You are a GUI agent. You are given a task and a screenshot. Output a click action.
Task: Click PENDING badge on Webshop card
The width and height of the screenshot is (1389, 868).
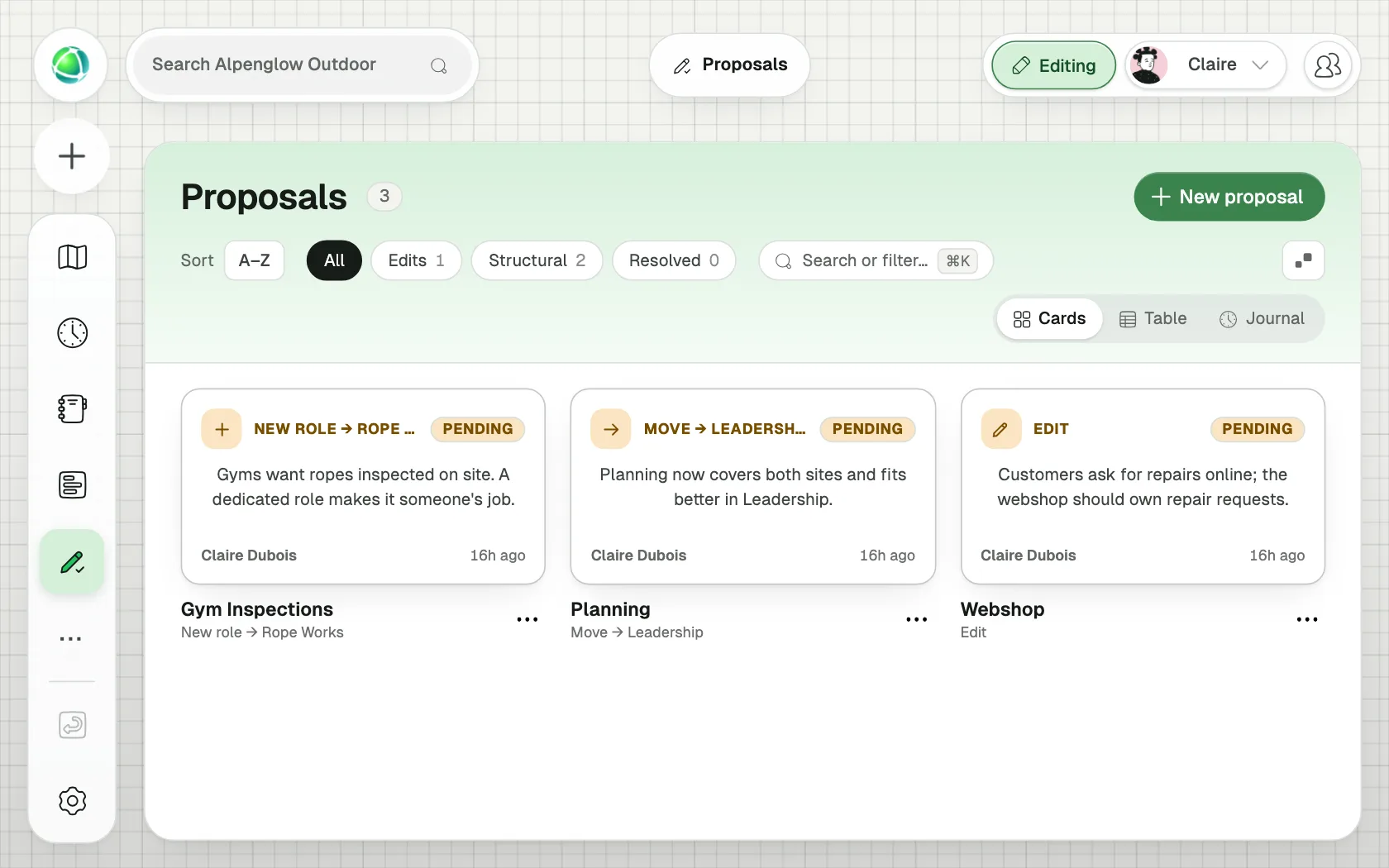(x=1258, y=429)
